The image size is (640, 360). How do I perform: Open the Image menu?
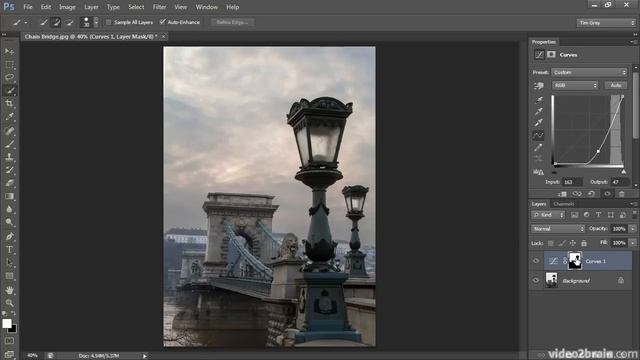click(67, 7)
